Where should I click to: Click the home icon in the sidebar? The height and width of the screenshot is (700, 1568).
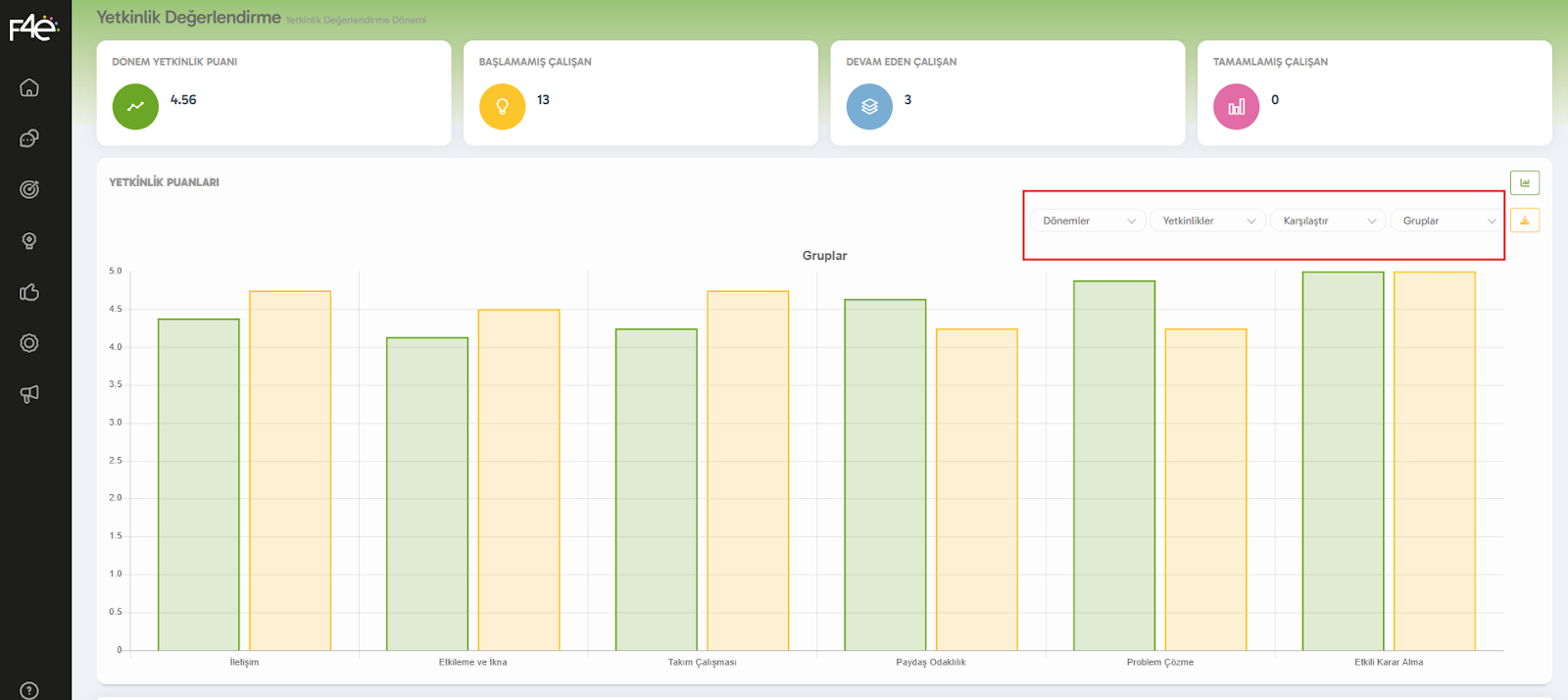pos(29,87)
